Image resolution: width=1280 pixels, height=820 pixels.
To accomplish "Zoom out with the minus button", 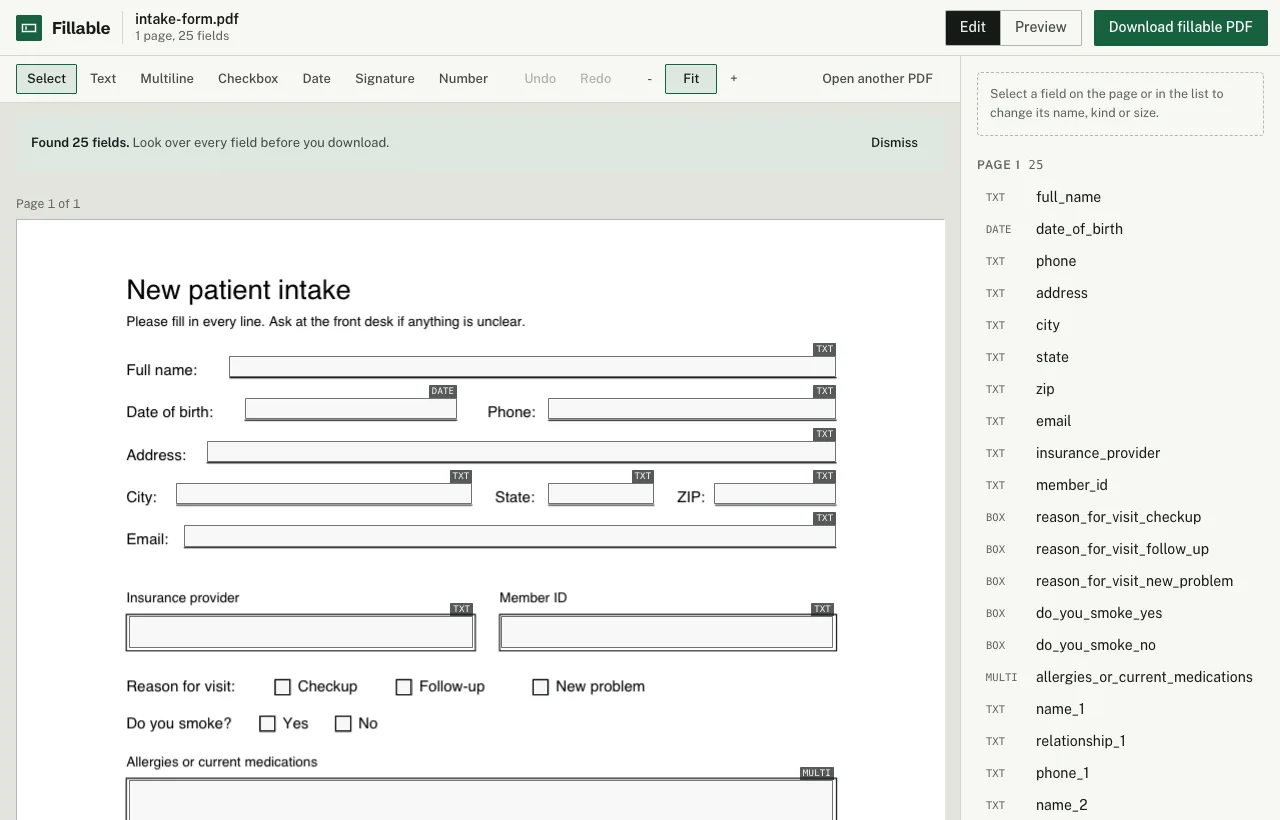I will 650,79.
